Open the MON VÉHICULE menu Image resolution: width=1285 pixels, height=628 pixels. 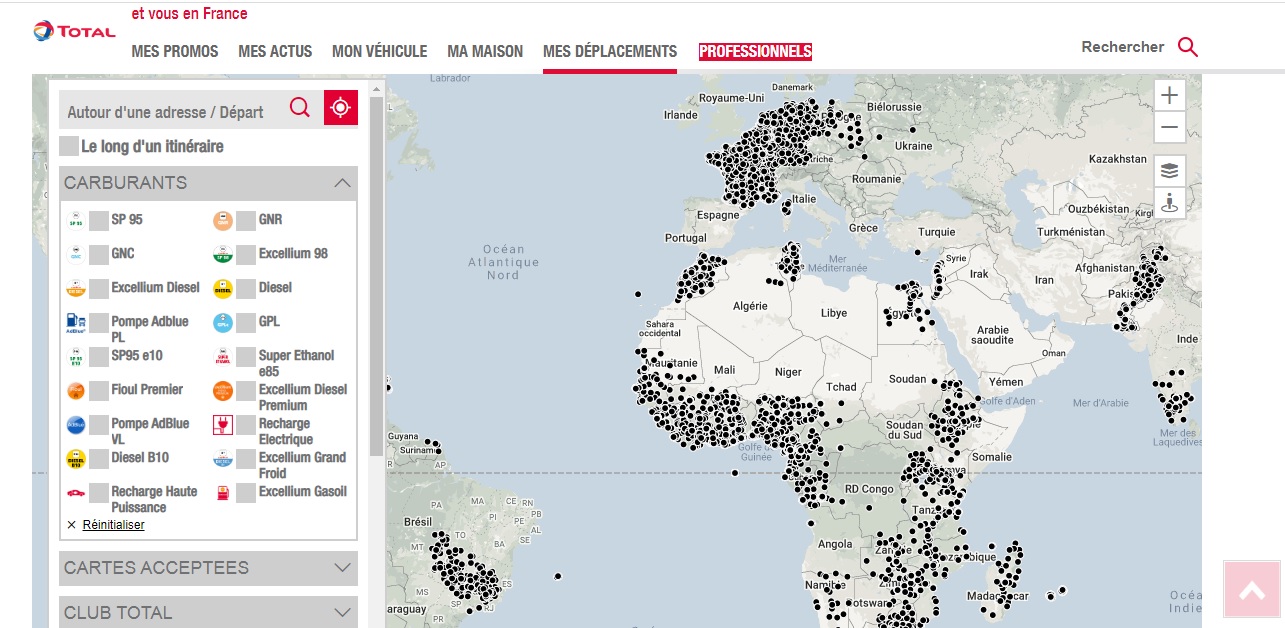[379, 52]
